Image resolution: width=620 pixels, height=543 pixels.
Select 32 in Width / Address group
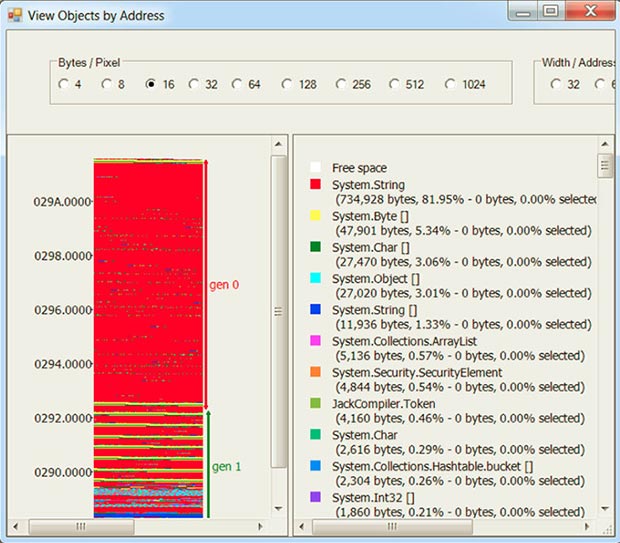(556, 84)
